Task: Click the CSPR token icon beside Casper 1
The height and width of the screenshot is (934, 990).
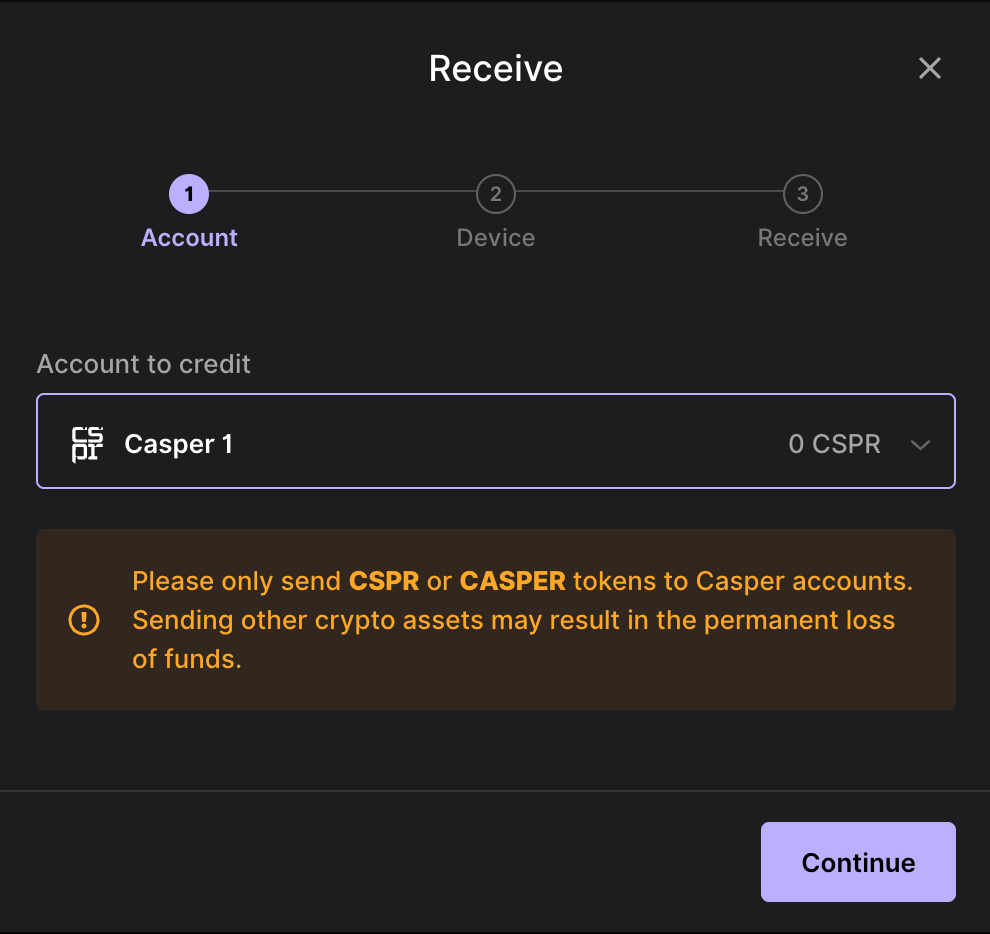Action: pos(85,441)
